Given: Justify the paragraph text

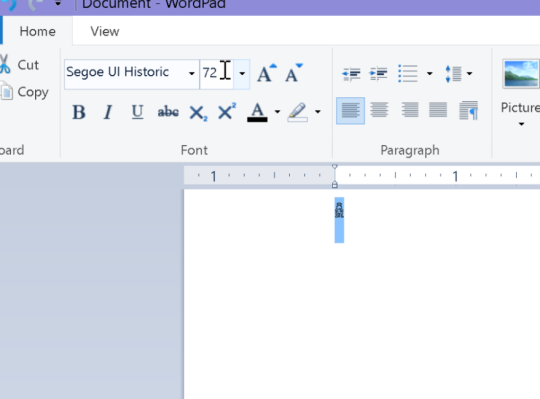Looking at the screenshot, I should coord(438,110).
